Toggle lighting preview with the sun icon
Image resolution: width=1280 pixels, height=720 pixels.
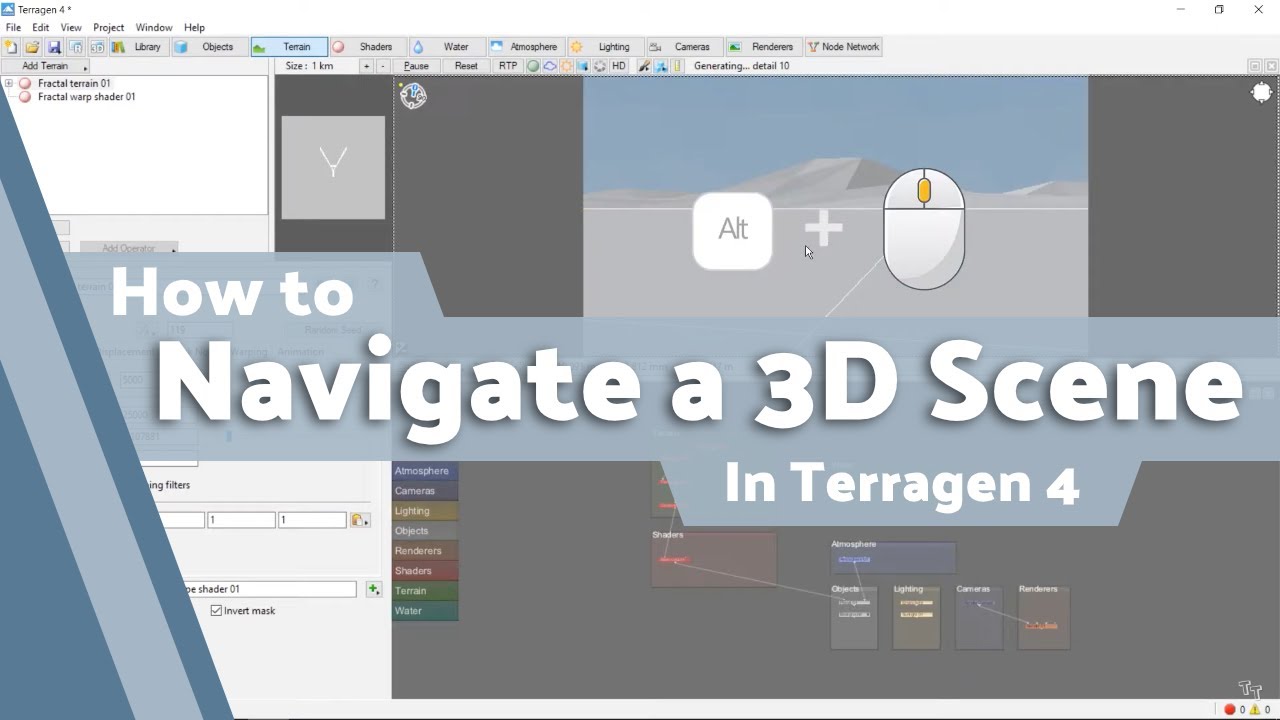[x=566, y=66]
